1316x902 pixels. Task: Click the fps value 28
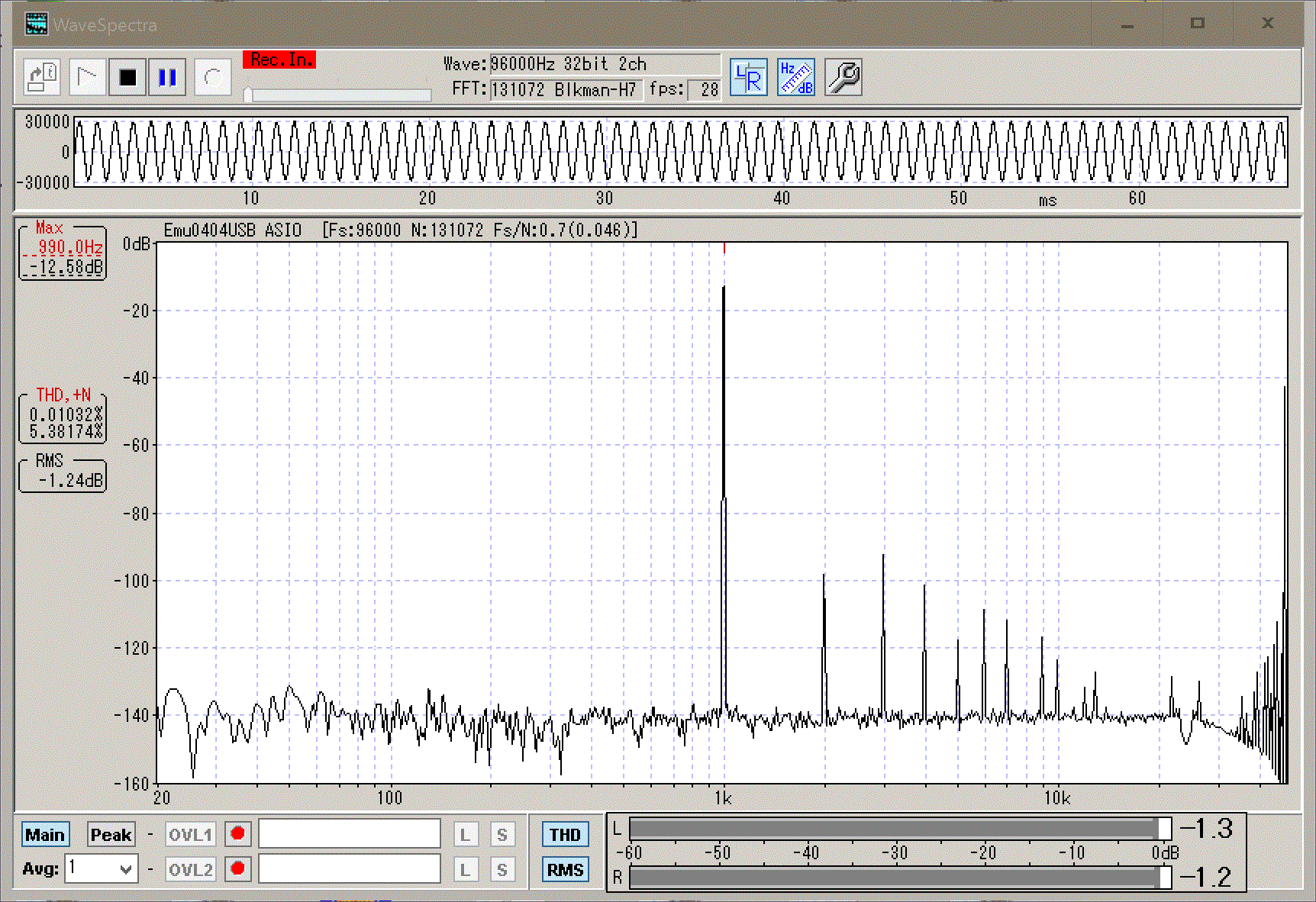pyautogui.click(x=704, y=89)
